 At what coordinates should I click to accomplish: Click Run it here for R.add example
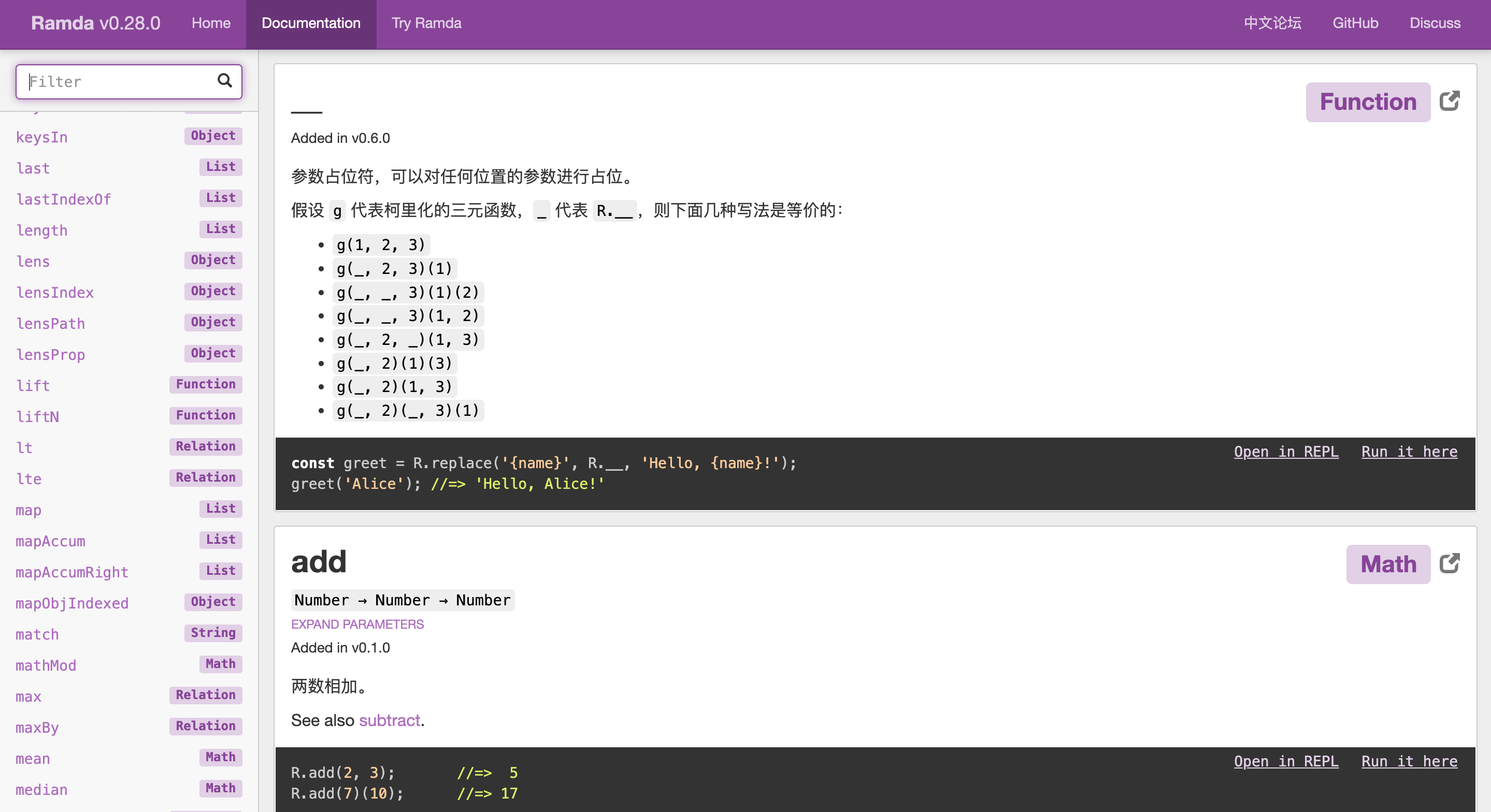point(1409,761)
